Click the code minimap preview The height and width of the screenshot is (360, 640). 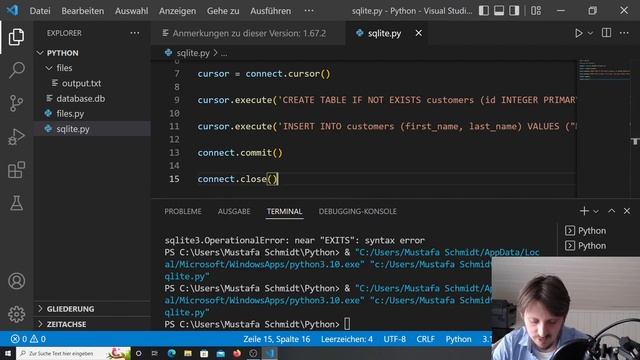pyautogui.click(x=604, y=69)
